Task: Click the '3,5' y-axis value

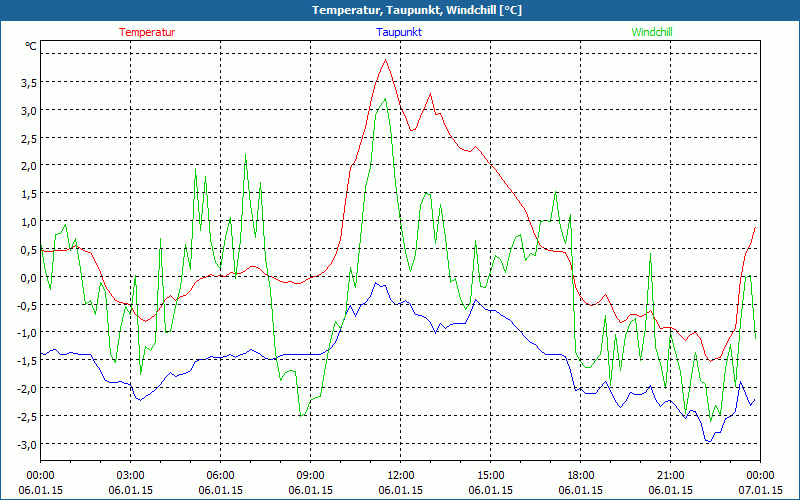Action: pos(28,83)
